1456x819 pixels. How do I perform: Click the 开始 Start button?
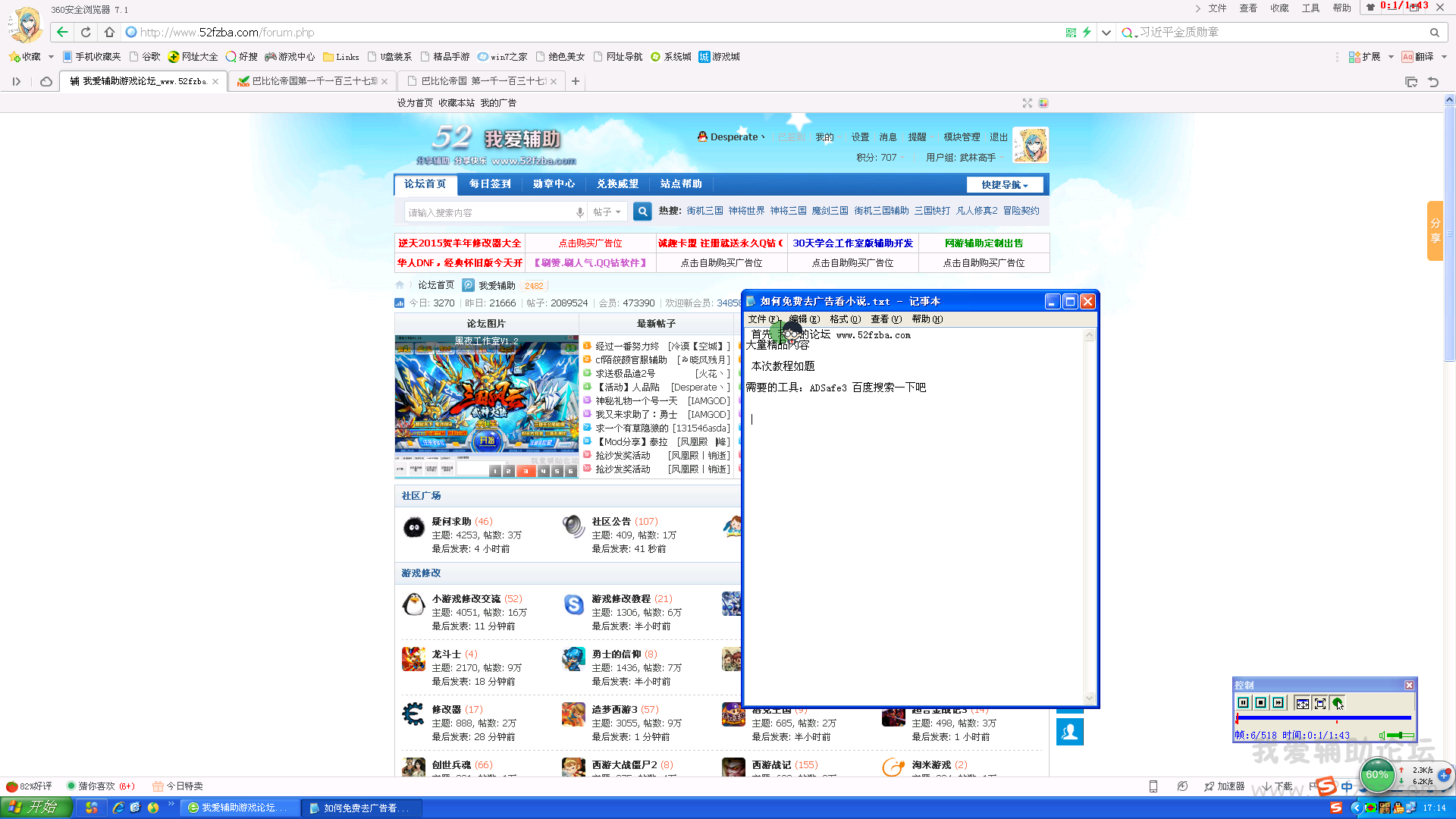click(x=36, y=808)
